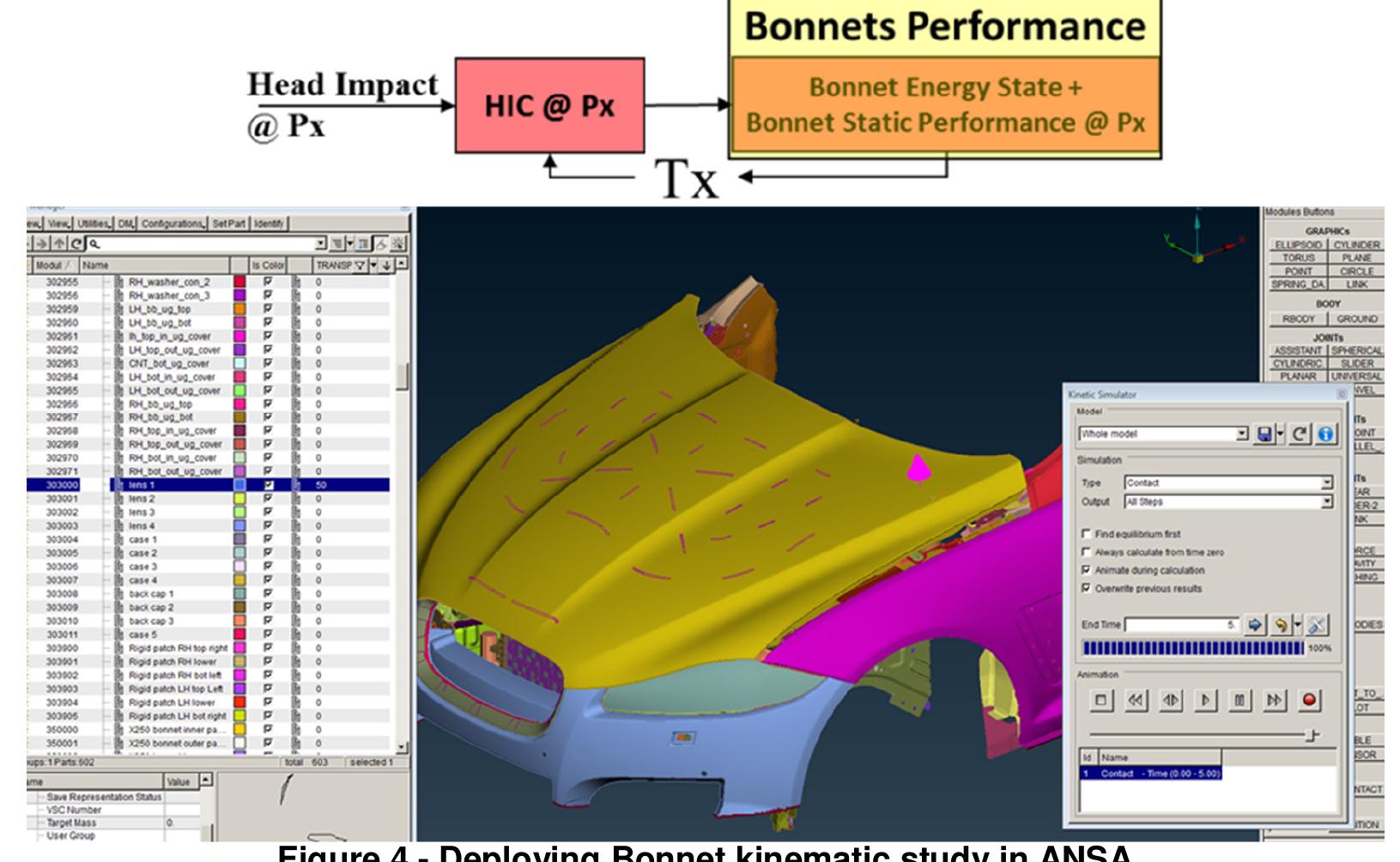
Task: Open Output All Steps dropdown
Action: coord(1327,501)
